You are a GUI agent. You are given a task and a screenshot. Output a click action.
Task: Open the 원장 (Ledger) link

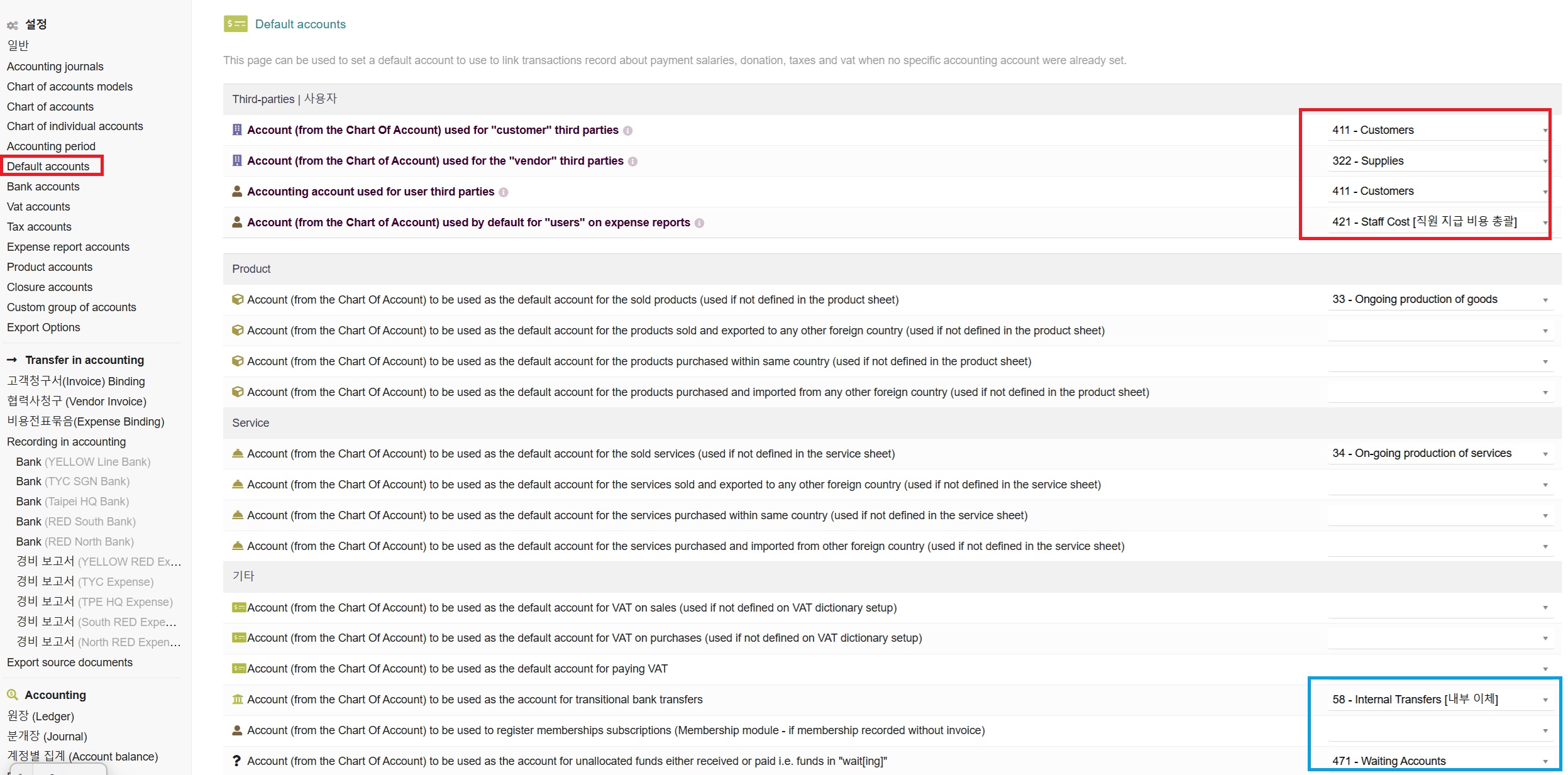(x=40, y=717)
